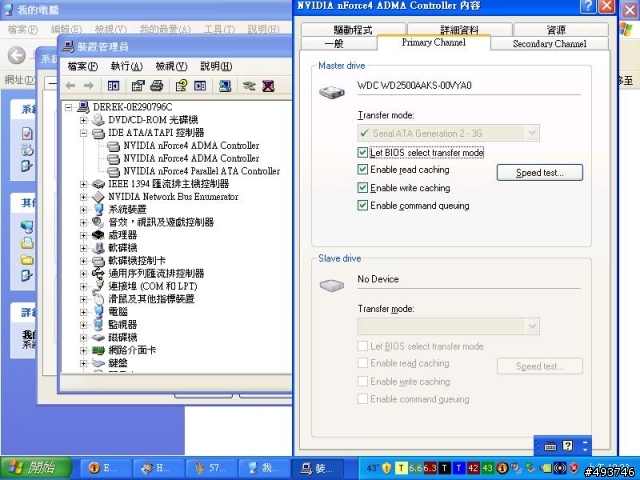Image resolution: width=640 pixels, height=480 pixels.
Task: Click Slave drive Let BIOS select transfer mode
Action: point(362,346)
